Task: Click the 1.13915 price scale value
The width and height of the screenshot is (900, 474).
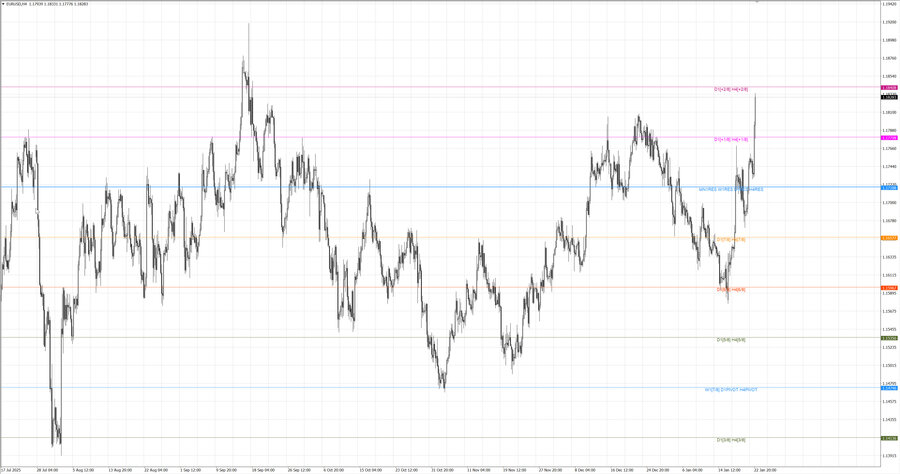Action: pyautogui.click(x=889, y=456)
